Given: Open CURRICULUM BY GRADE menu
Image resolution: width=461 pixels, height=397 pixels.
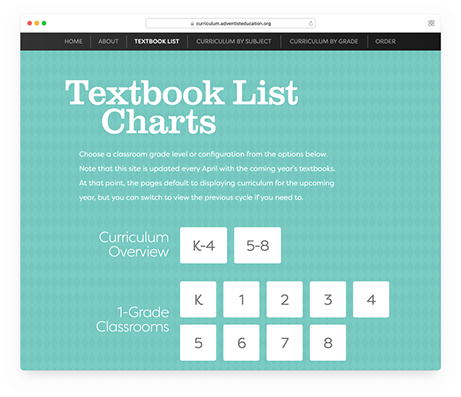Looking at the screenshot, I should 324,41.
